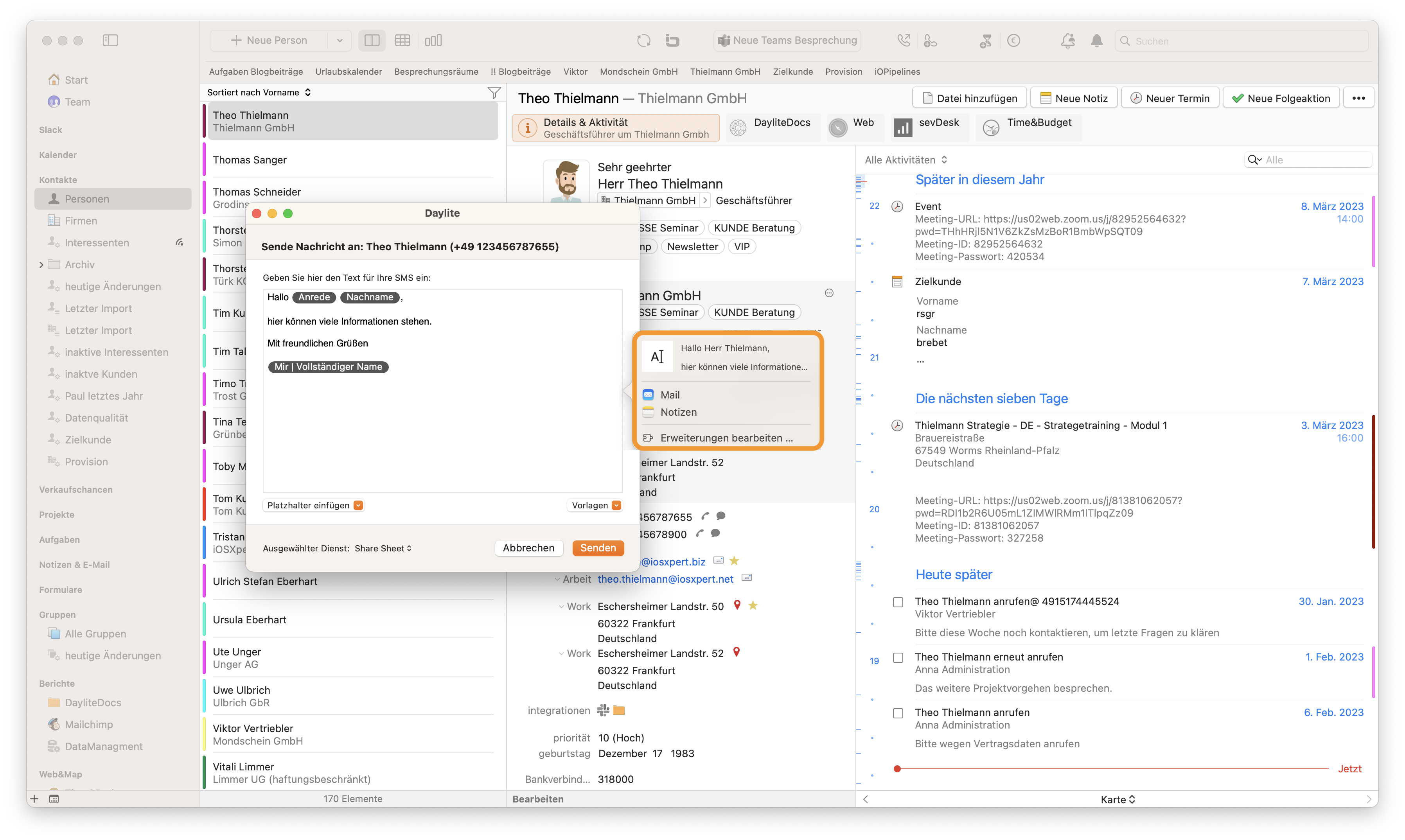This screenshot has height=840, width=1405.
Task: Click into the SMS text area
Action: [442, 391]
